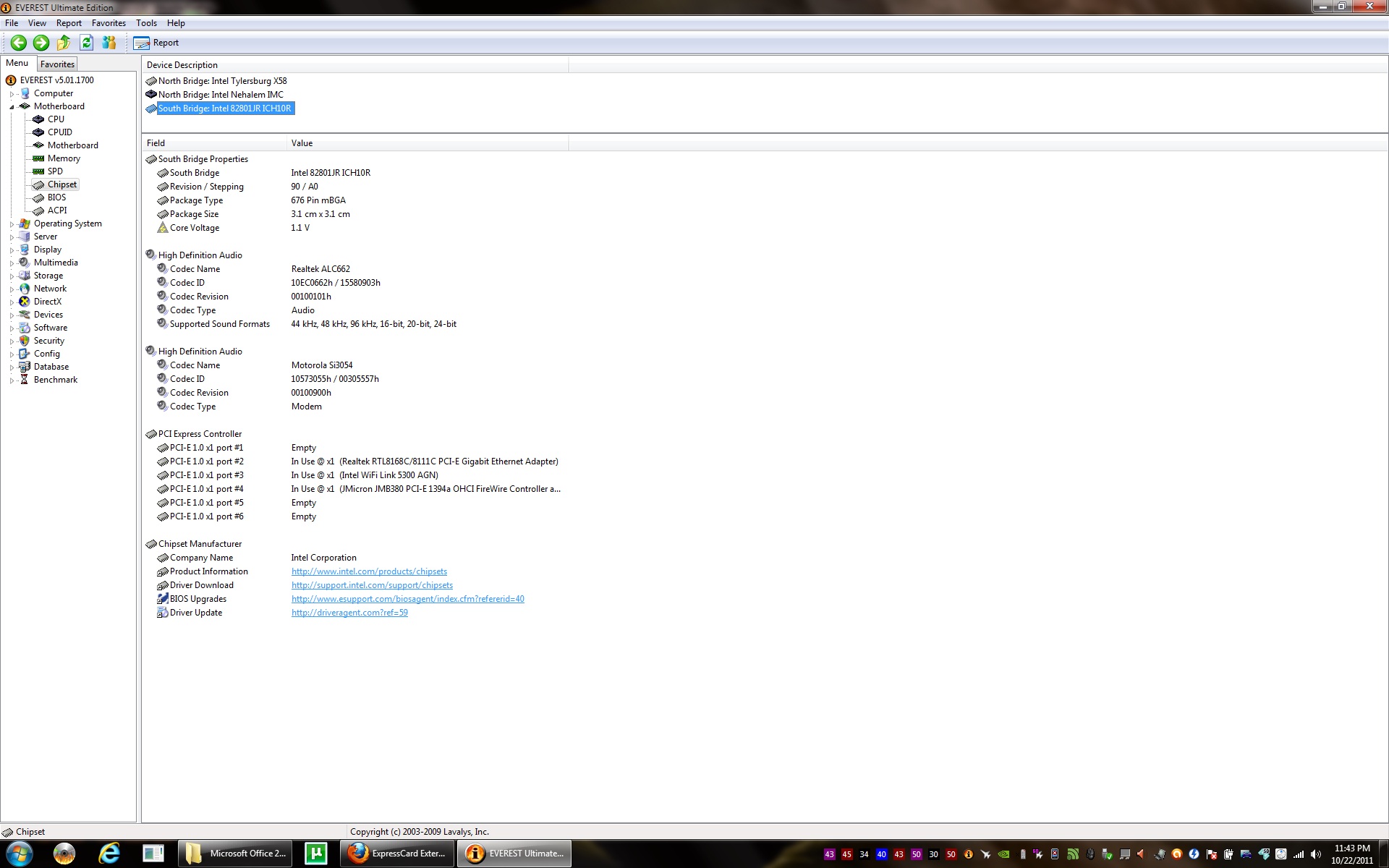The height and width of the screenshot is (868, 1389).
Task: Open driveragent driver update link
Action: [349, 613]
